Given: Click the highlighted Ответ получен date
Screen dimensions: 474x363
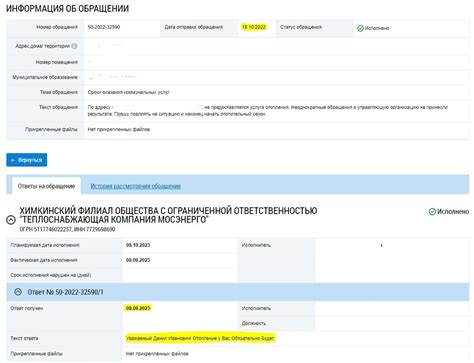Looking at the screenshot, I should [x=138, y=308].
